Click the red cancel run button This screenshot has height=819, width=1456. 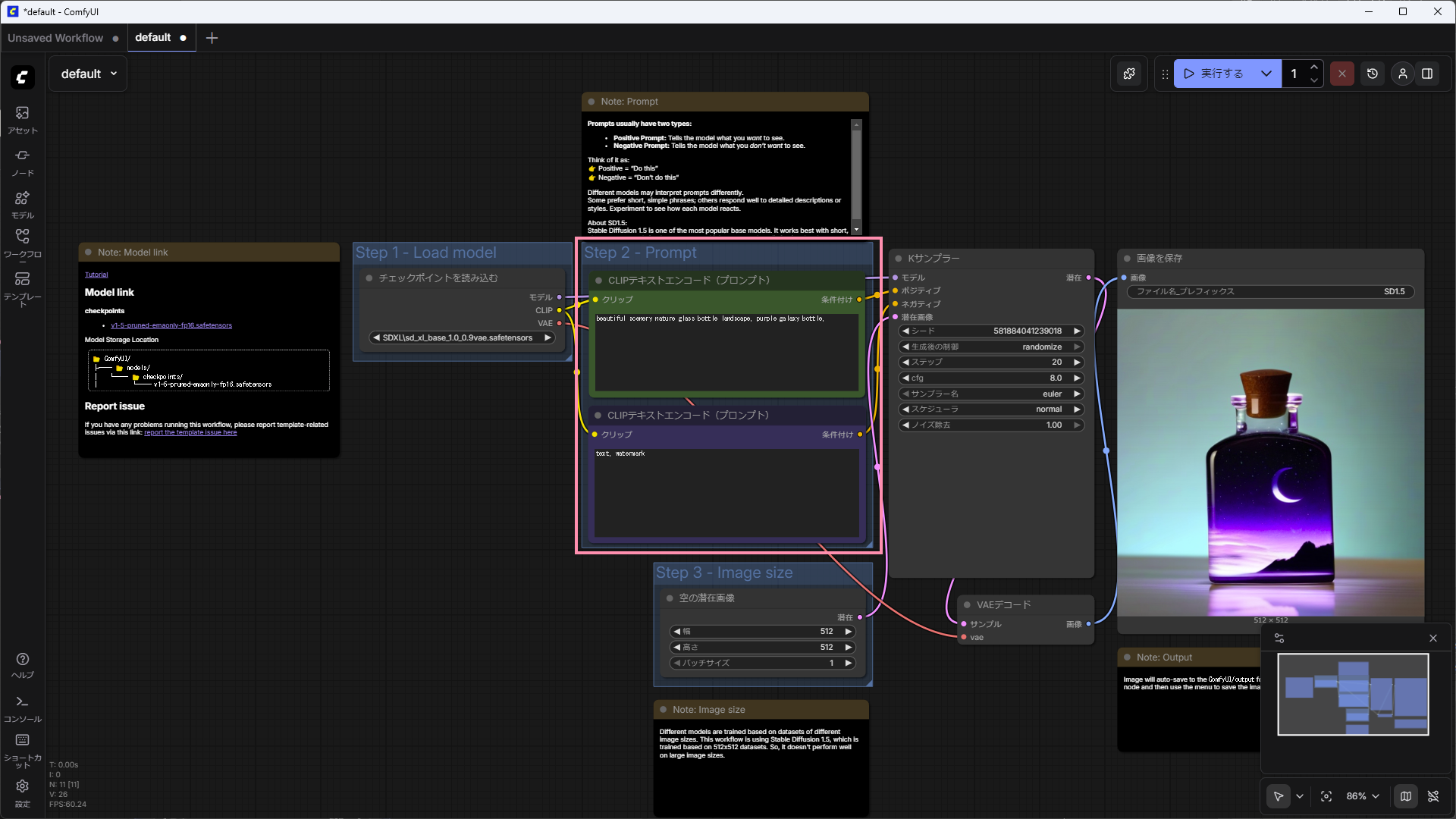[x=1341, y=74]
